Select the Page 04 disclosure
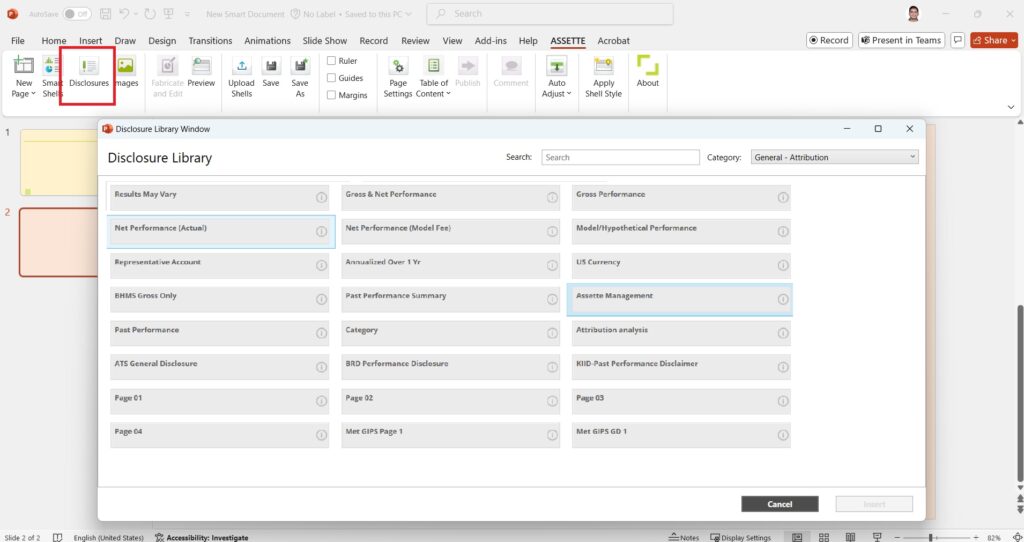The image size is (1024, 542). (219, 435)
